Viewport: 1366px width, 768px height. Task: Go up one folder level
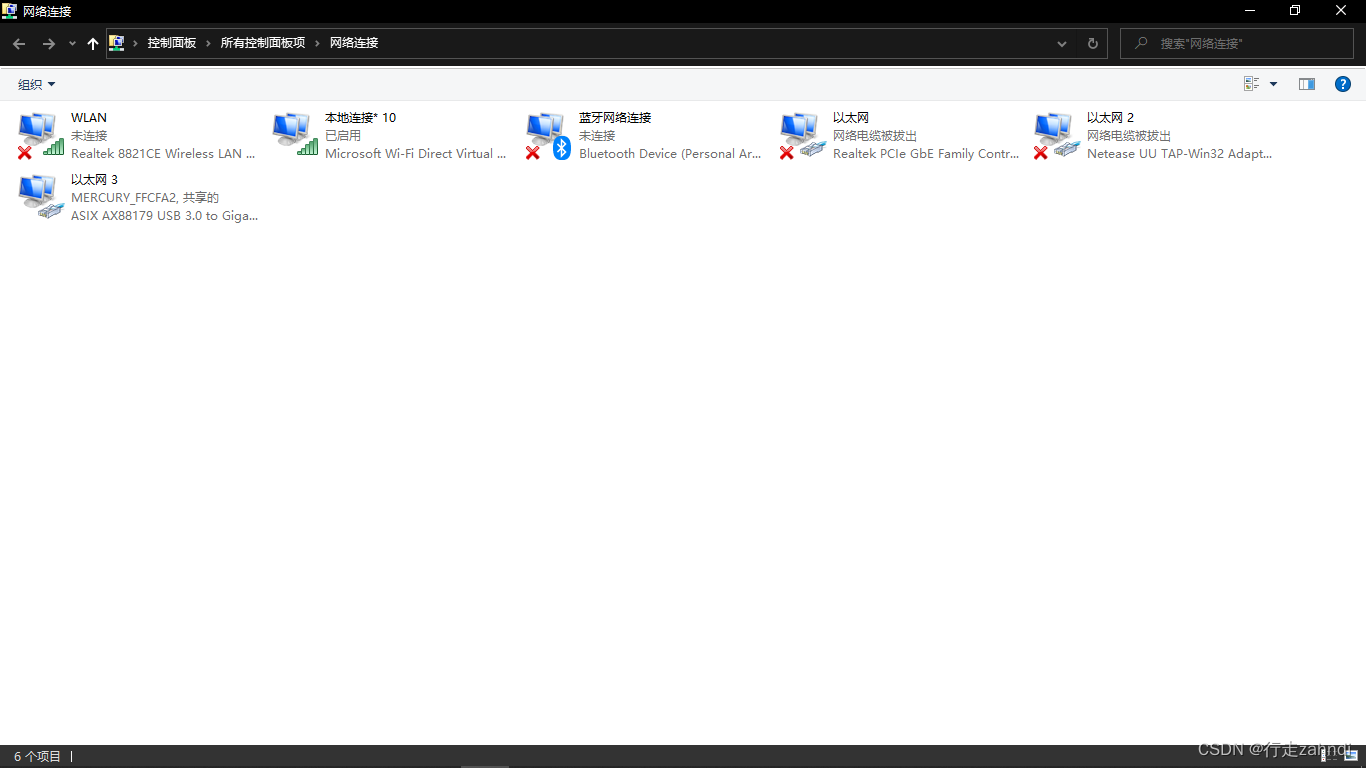point(93,44)
